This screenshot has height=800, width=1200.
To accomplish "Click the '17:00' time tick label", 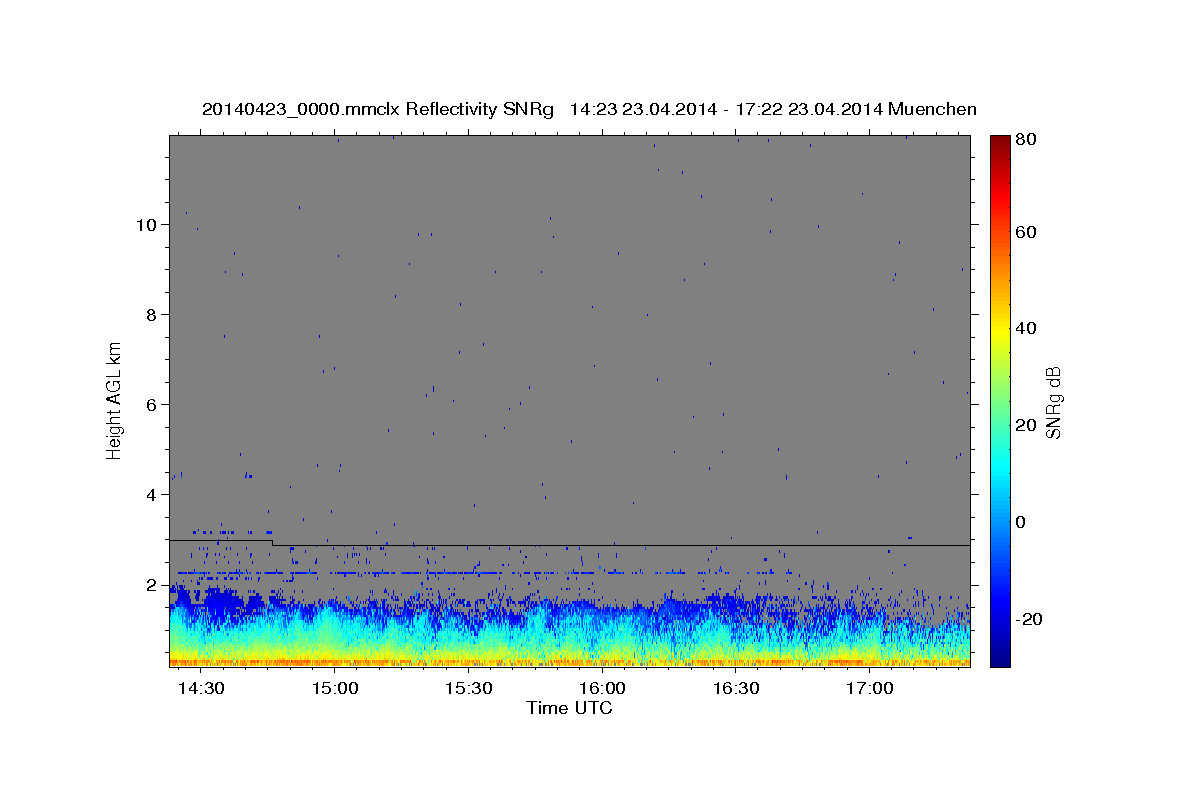I will point(870,689).
